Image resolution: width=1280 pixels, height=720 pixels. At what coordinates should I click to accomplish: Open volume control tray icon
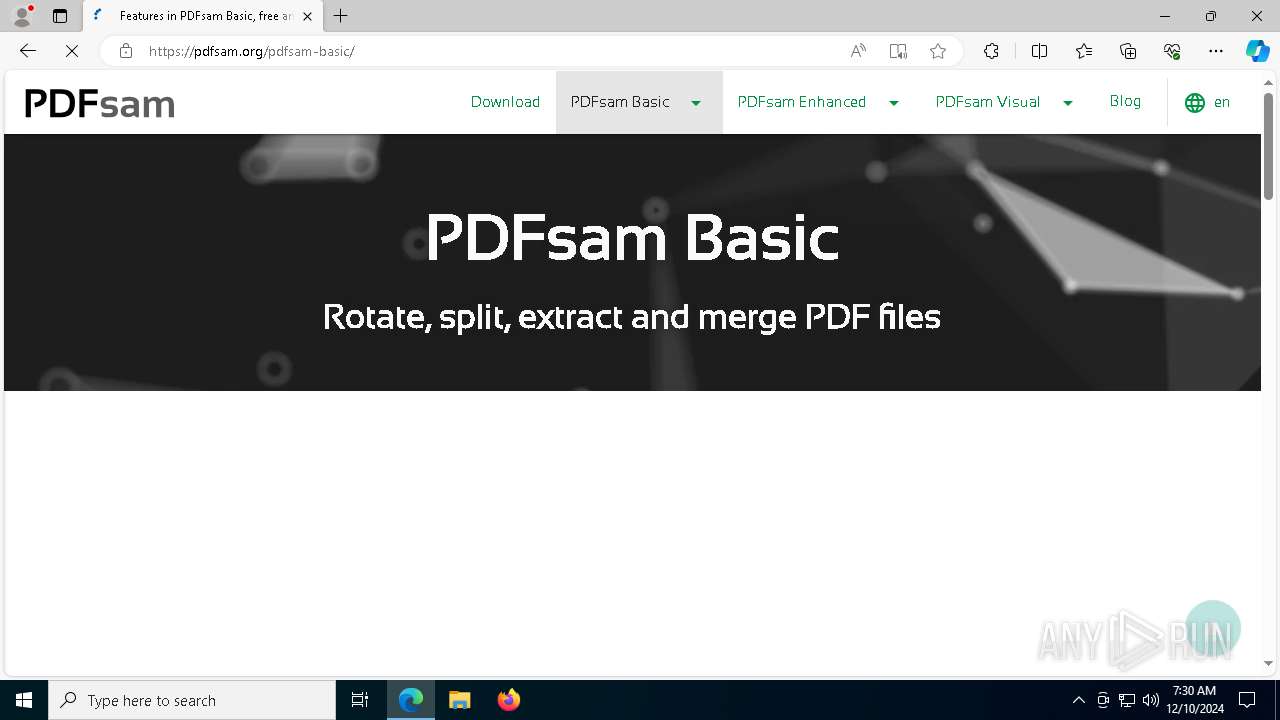click(x=1151, y=700)
